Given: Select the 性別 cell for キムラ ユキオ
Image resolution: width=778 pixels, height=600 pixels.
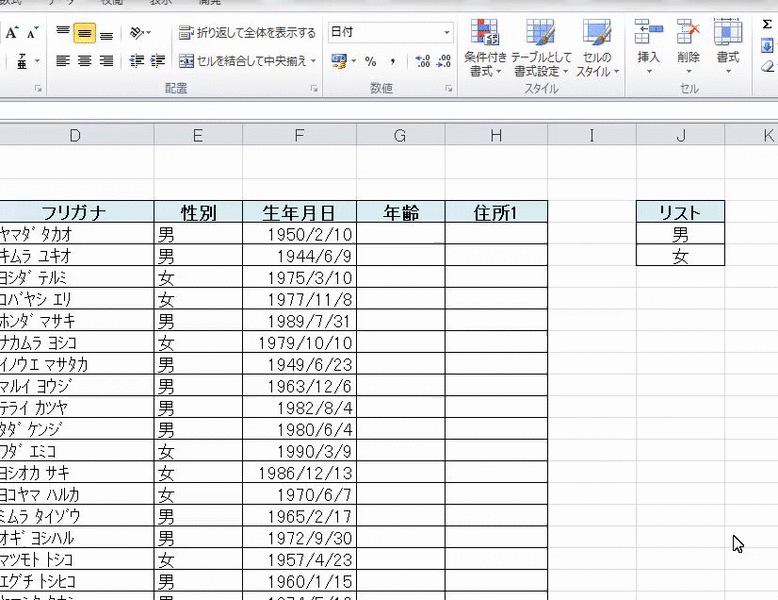Looking at the screenshot, I should click(x=198, y=256).
